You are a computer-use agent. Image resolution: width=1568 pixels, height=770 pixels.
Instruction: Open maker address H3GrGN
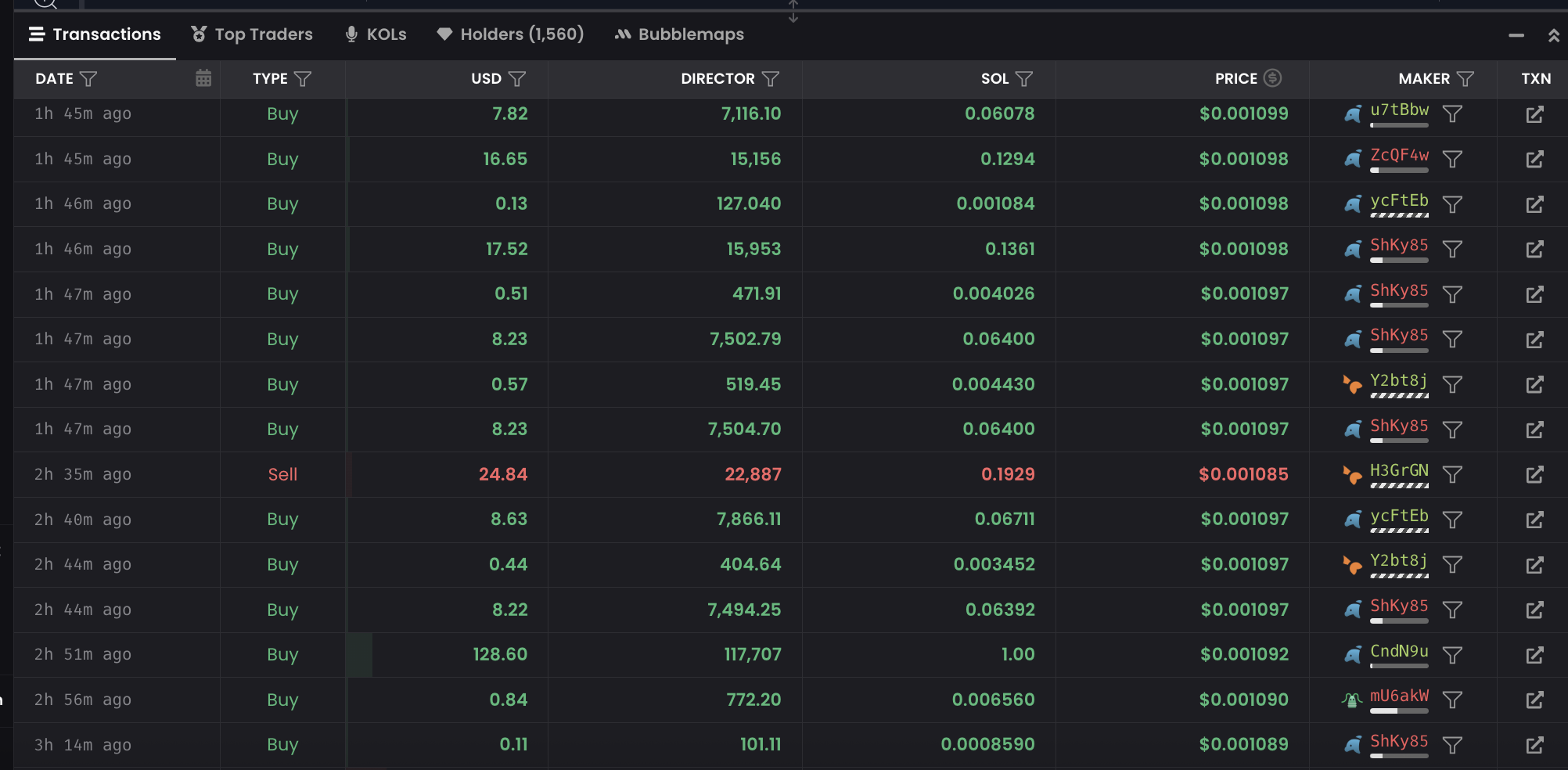click(x=1399, y=470)
